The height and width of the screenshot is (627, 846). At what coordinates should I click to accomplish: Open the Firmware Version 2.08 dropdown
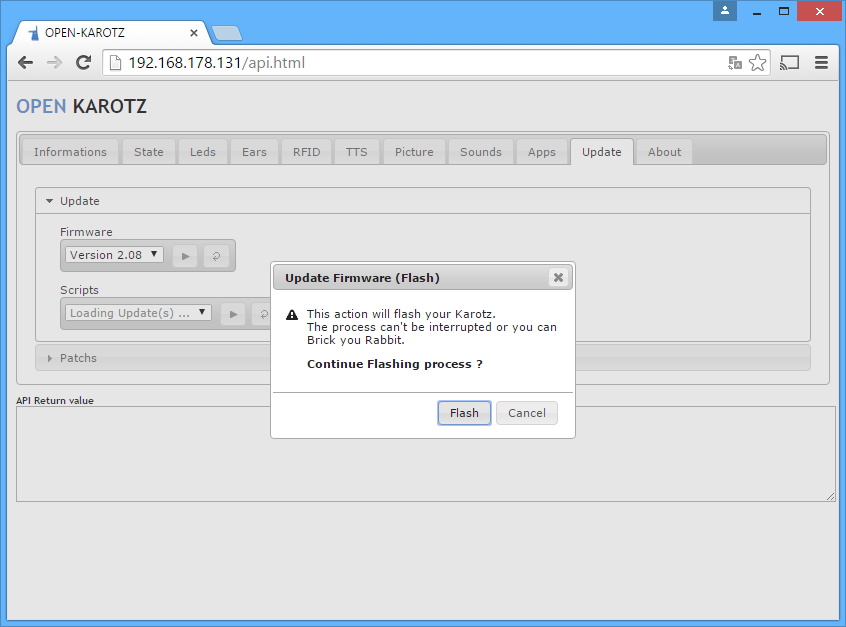coord(114,255)
